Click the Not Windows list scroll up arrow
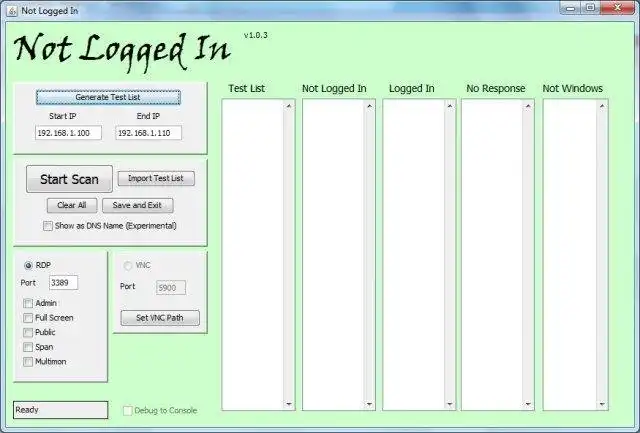Image resolution: width=640 pixels, height=433 pixels. [x=602, y=106]
